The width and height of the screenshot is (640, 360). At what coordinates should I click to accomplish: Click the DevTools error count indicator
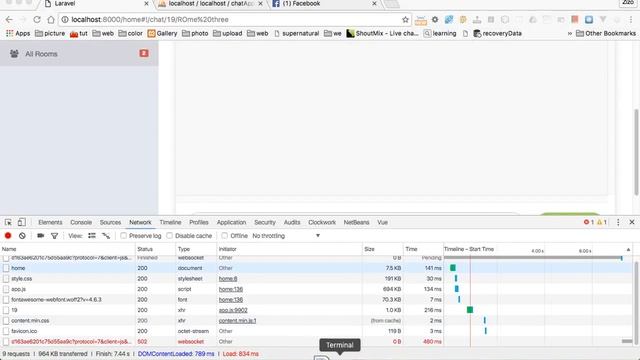tap(589, 222)
